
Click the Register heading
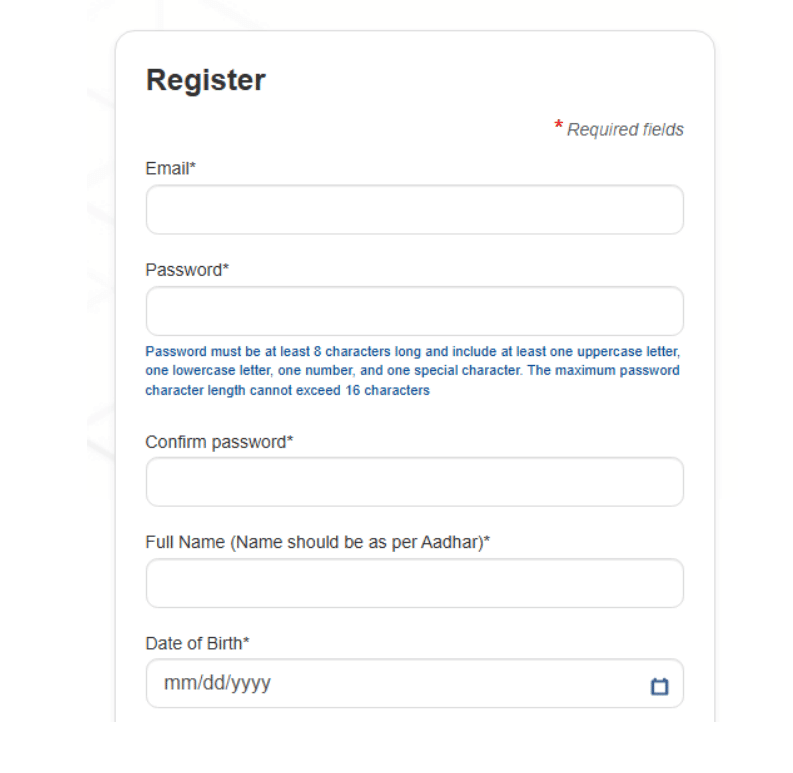tap(206, 80)
